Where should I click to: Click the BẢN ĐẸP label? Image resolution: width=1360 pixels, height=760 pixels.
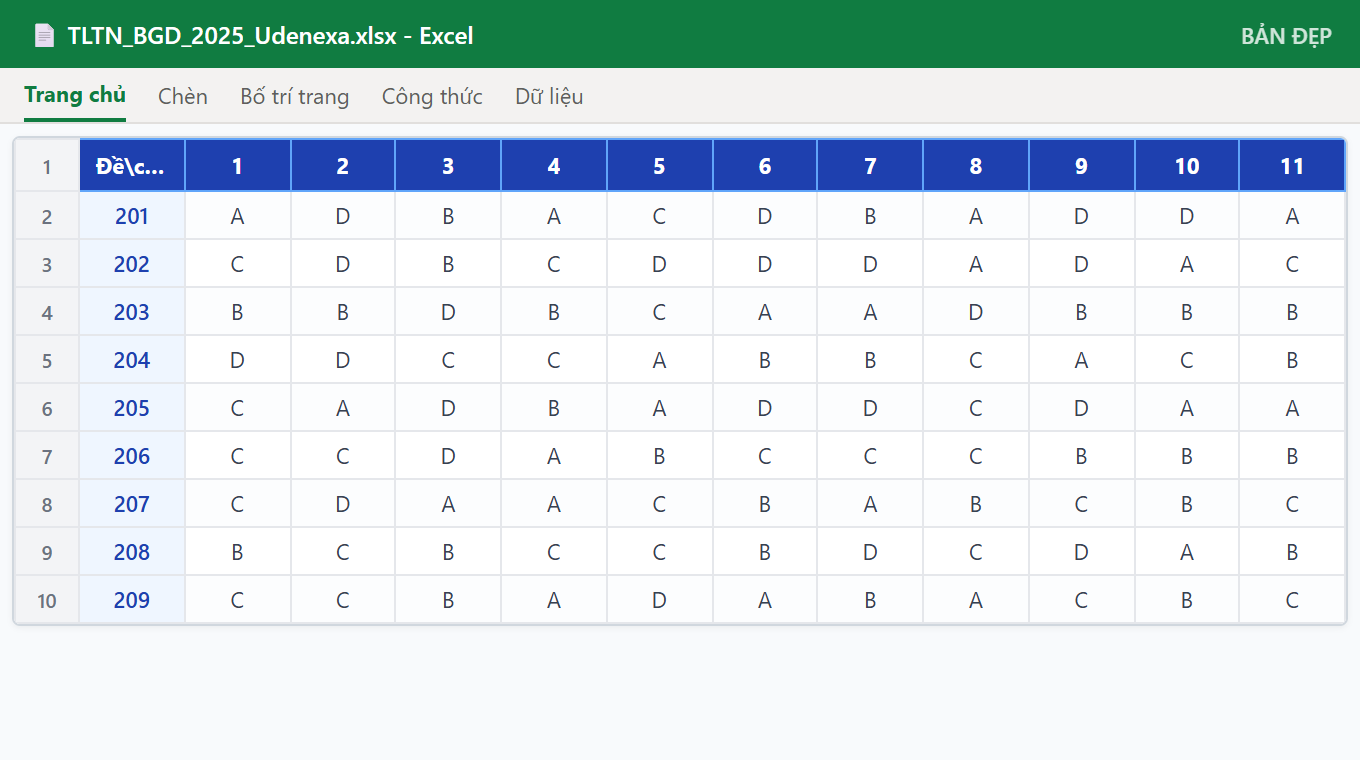click(x=1286, y=36)
